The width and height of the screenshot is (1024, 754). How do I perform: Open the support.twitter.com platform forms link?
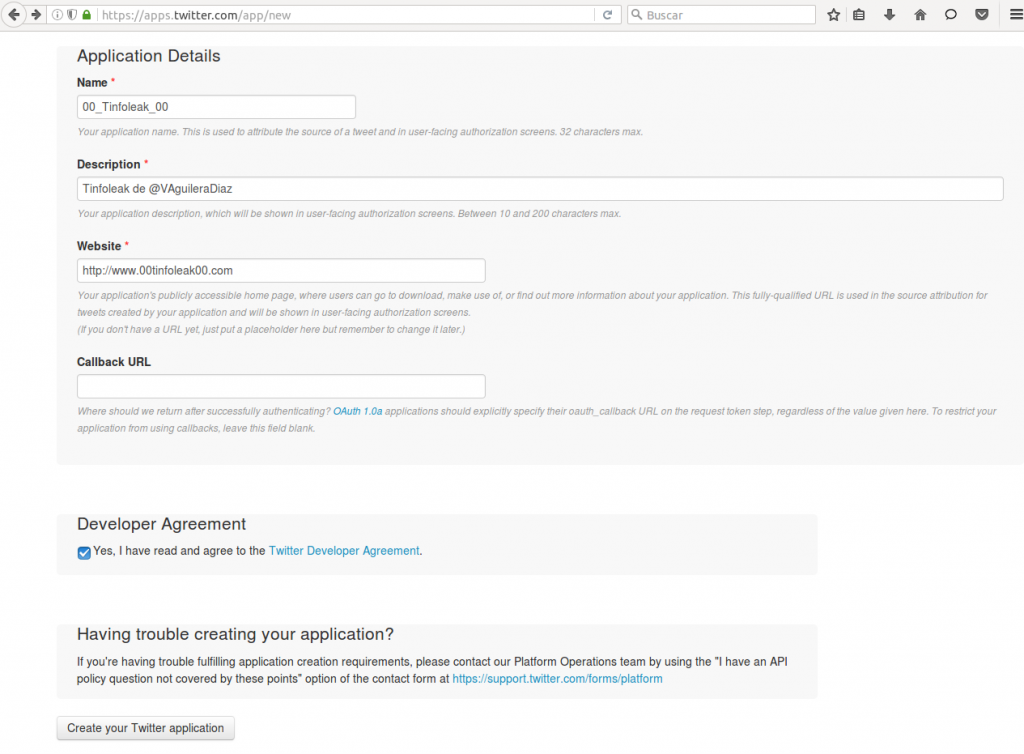(557, 679)
